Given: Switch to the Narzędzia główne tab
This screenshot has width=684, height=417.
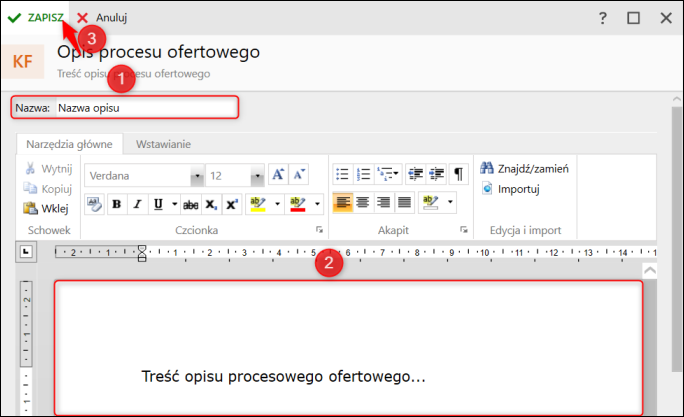Looking at the screenshot, I should [69, 144].
